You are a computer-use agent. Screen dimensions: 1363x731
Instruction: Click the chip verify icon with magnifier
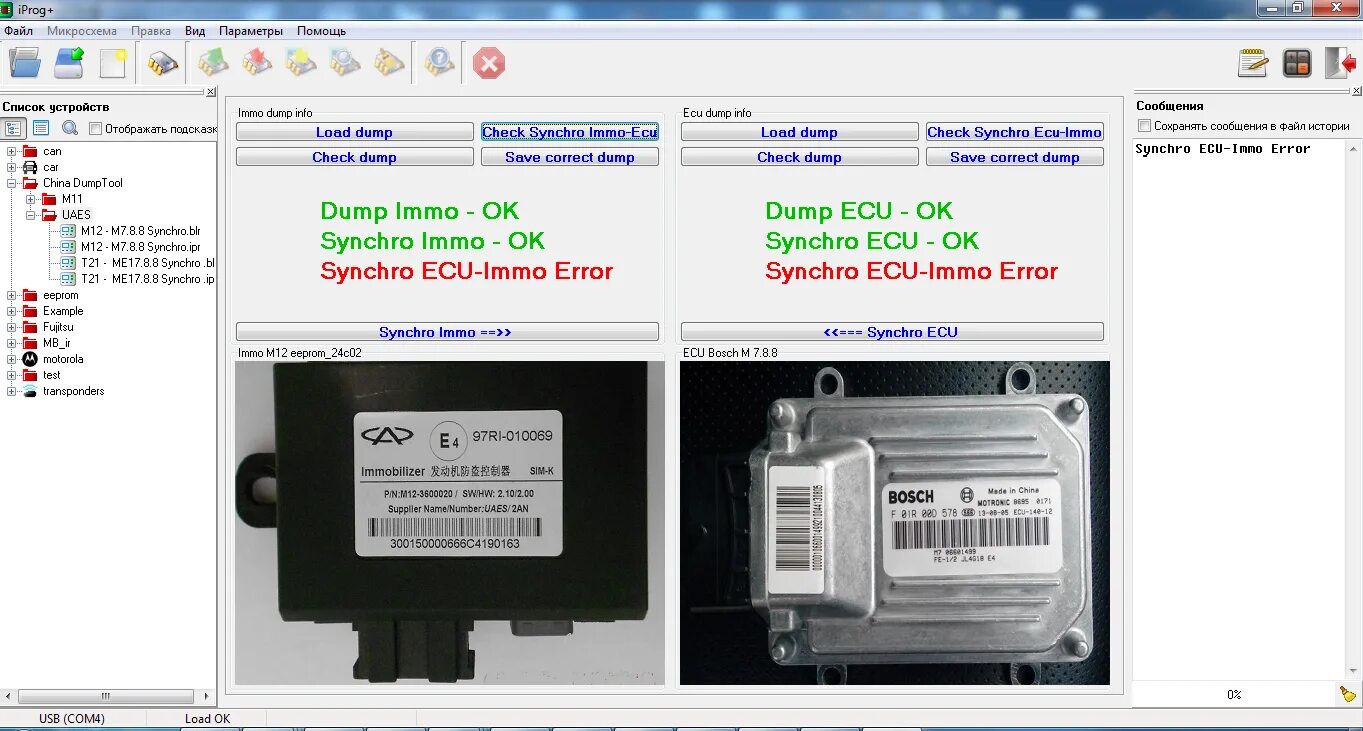click(x=345, y=63)
